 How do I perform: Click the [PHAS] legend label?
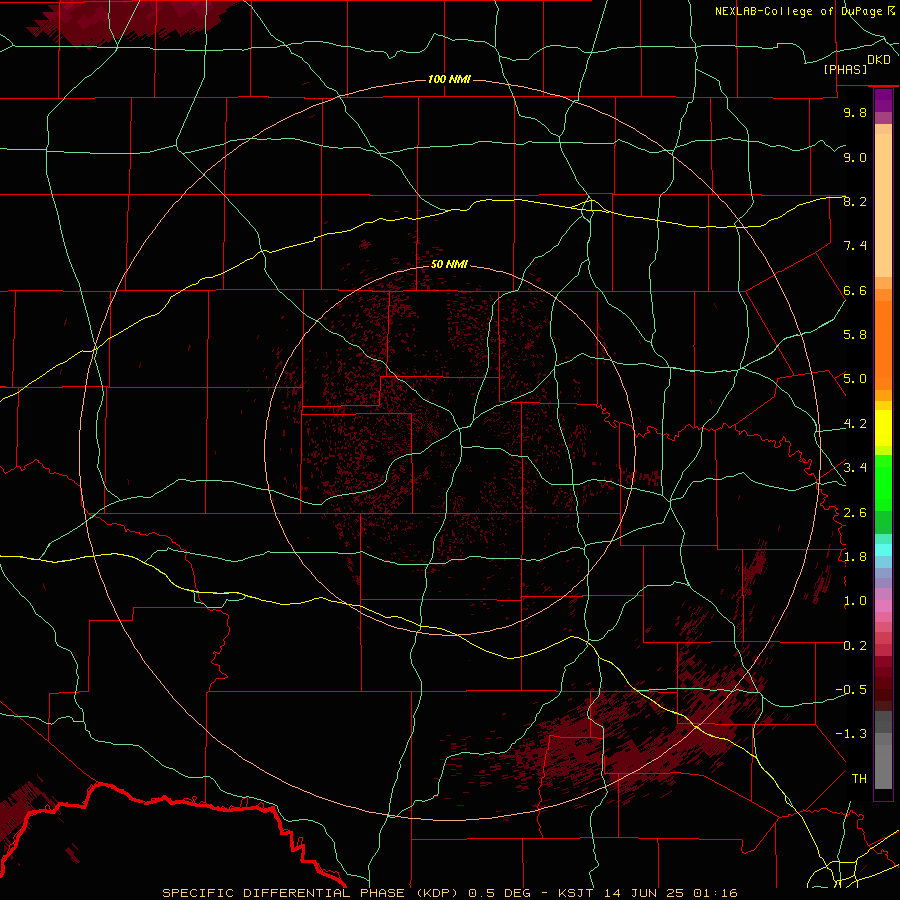click(x=845, y=69)
